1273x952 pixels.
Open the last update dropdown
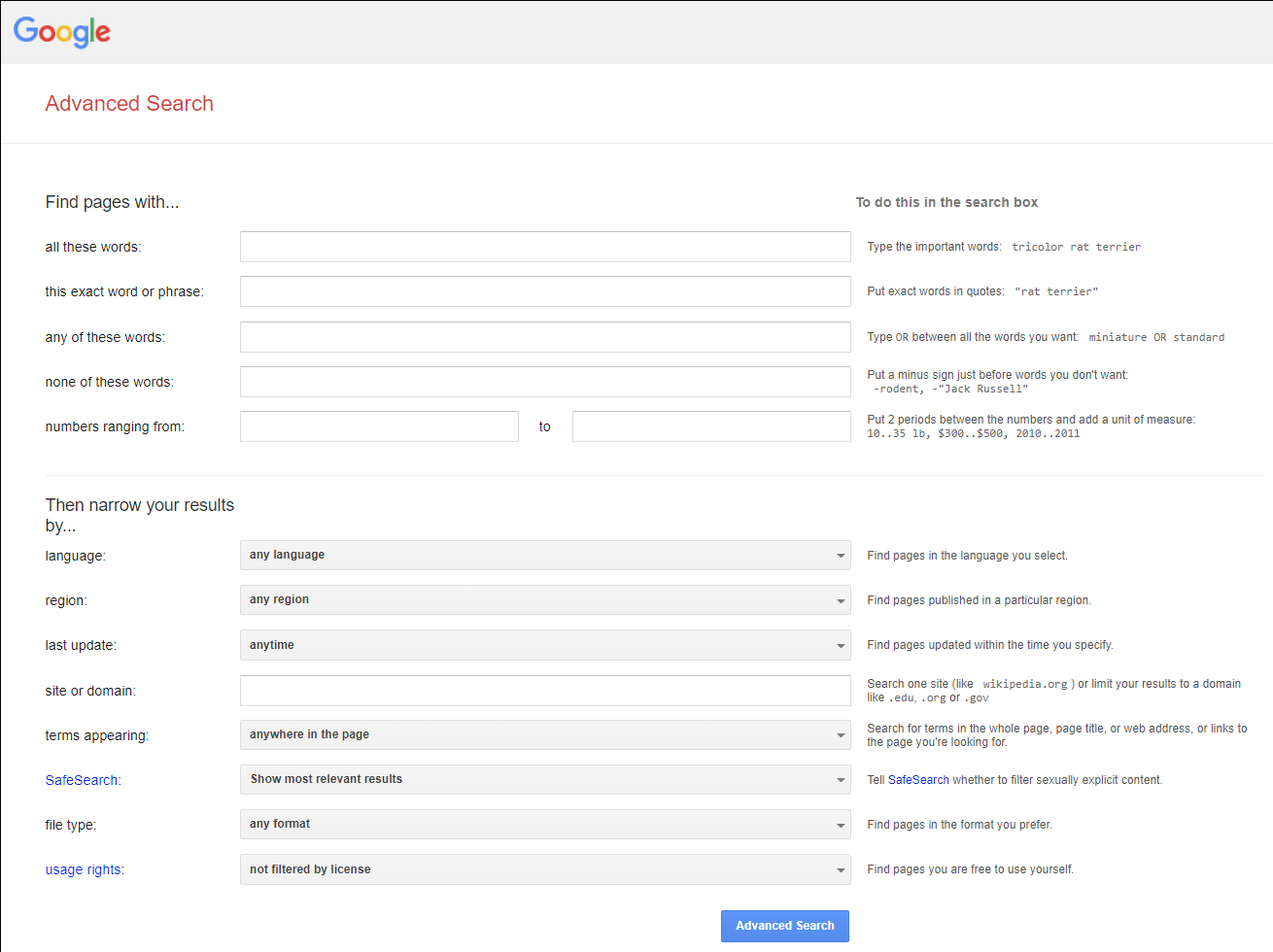pyautogui.click(x=544, y=645)
